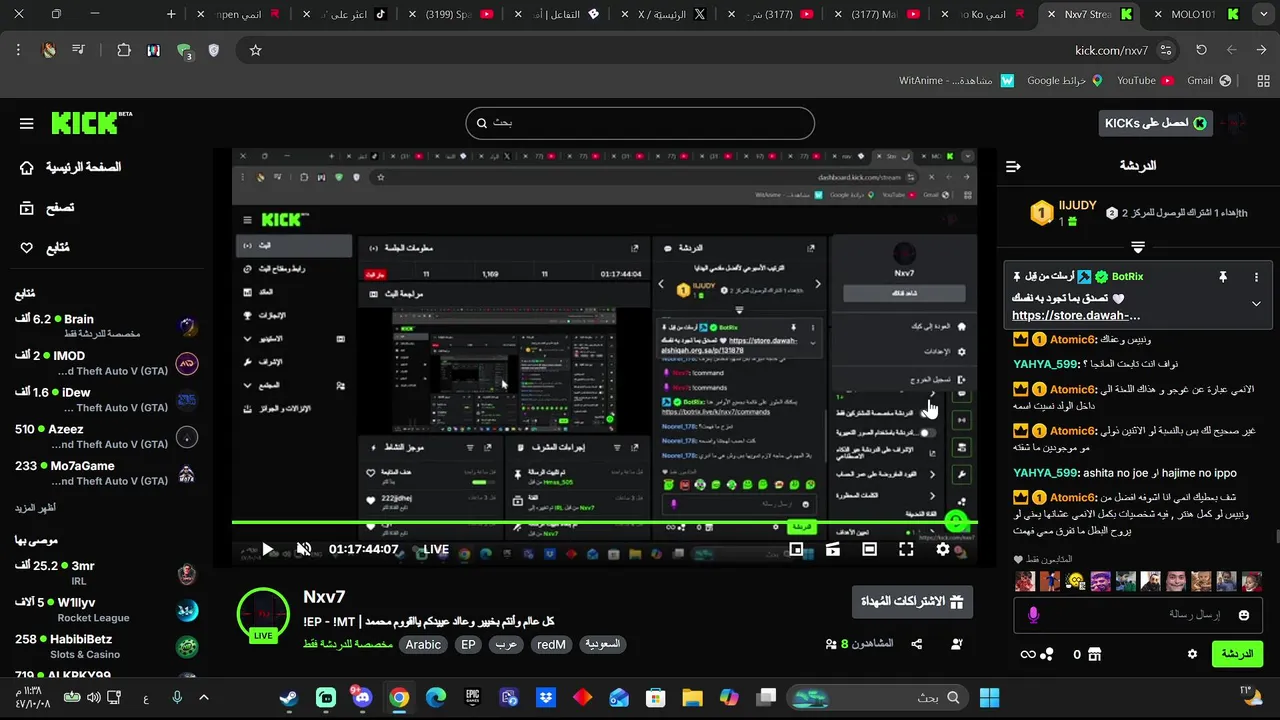Open the emoji picker in chat

(x=1244, y=615)
